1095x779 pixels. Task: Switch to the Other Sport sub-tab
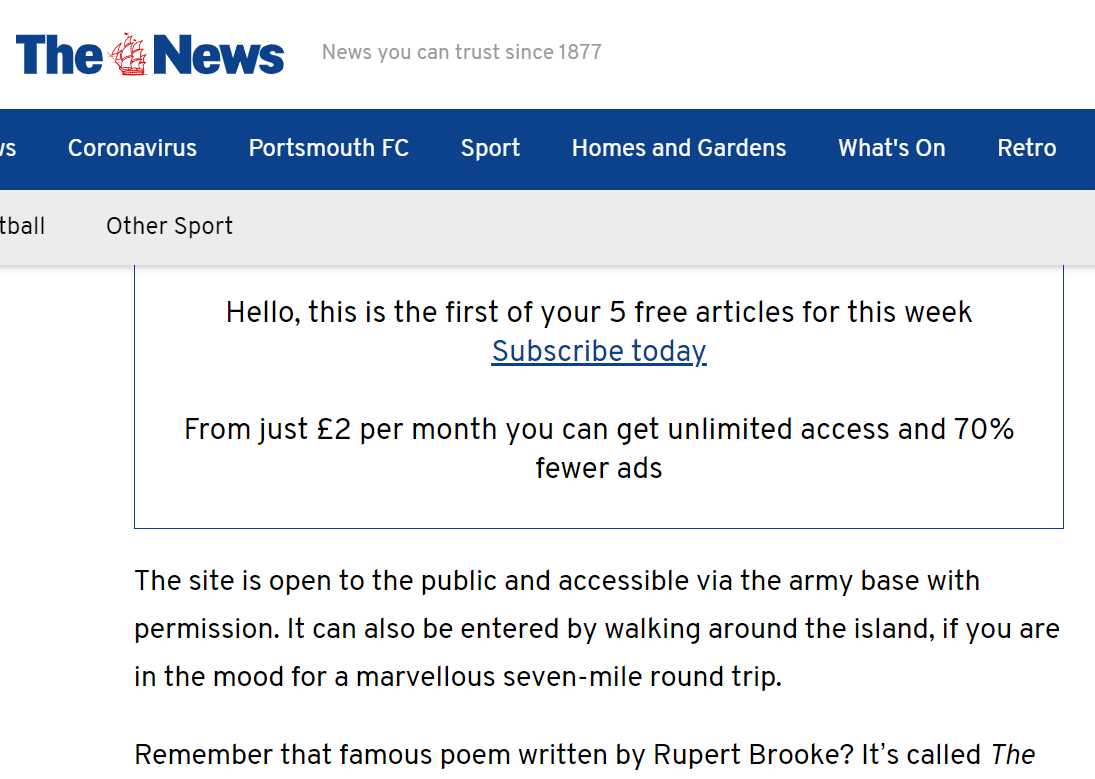pos(169,226)
